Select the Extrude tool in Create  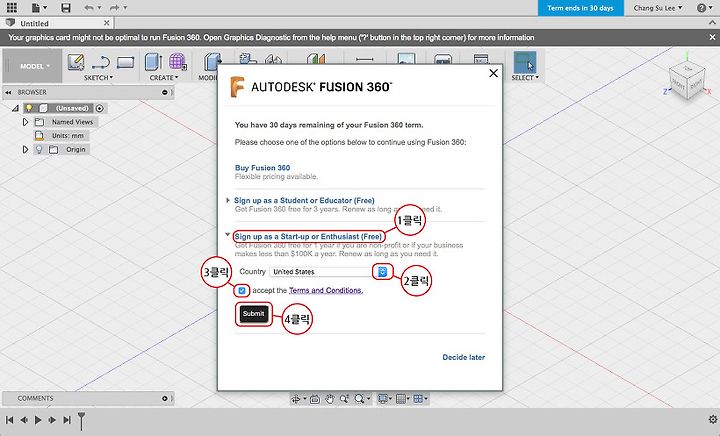153,62
